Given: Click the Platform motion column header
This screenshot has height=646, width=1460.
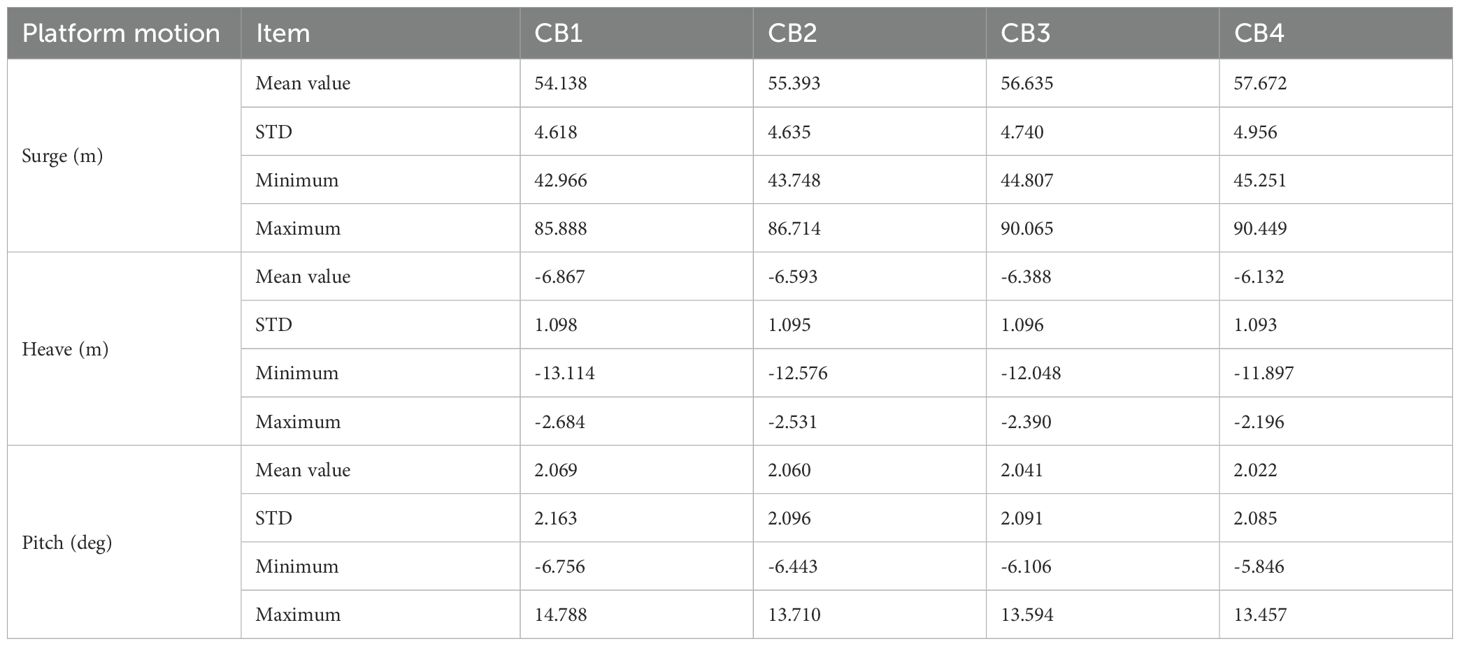Looking at the screenshot, I should [121, 33].
